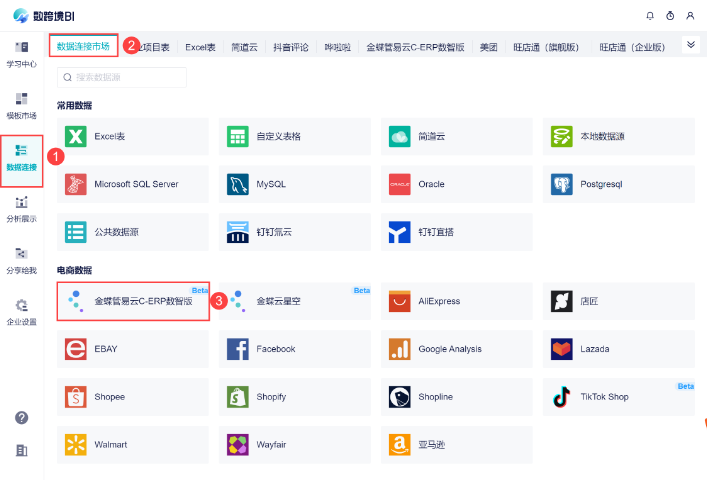Open the 学习中心 sidebar icon
The image size is (707, 480).
21,47
